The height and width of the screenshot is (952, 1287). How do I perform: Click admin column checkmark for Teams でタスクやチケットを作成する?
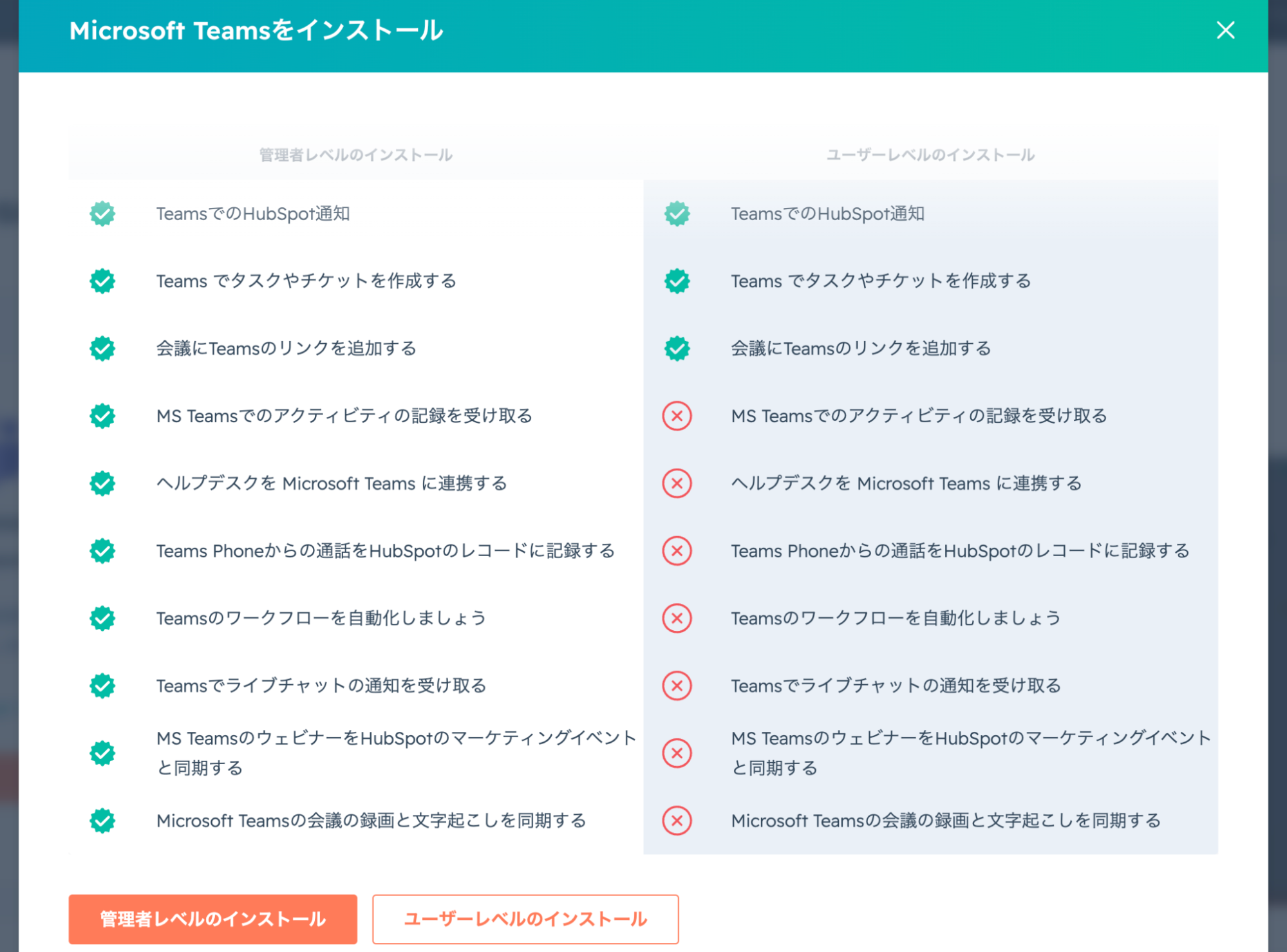click(x=102, y=281)
